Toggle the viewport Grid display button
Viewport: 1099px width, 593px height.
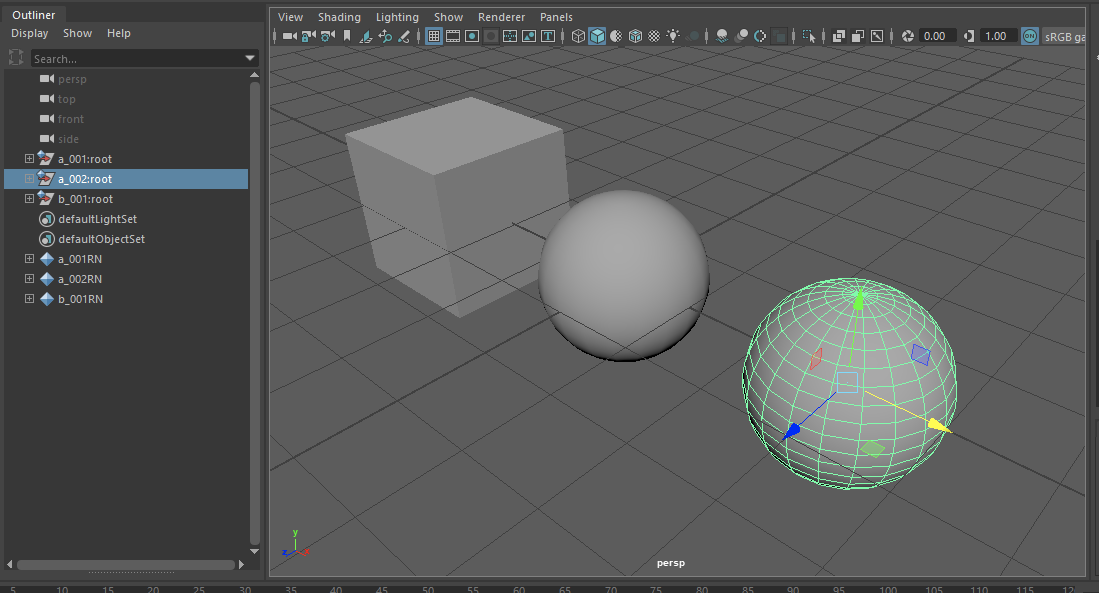(x=434, y=36)
